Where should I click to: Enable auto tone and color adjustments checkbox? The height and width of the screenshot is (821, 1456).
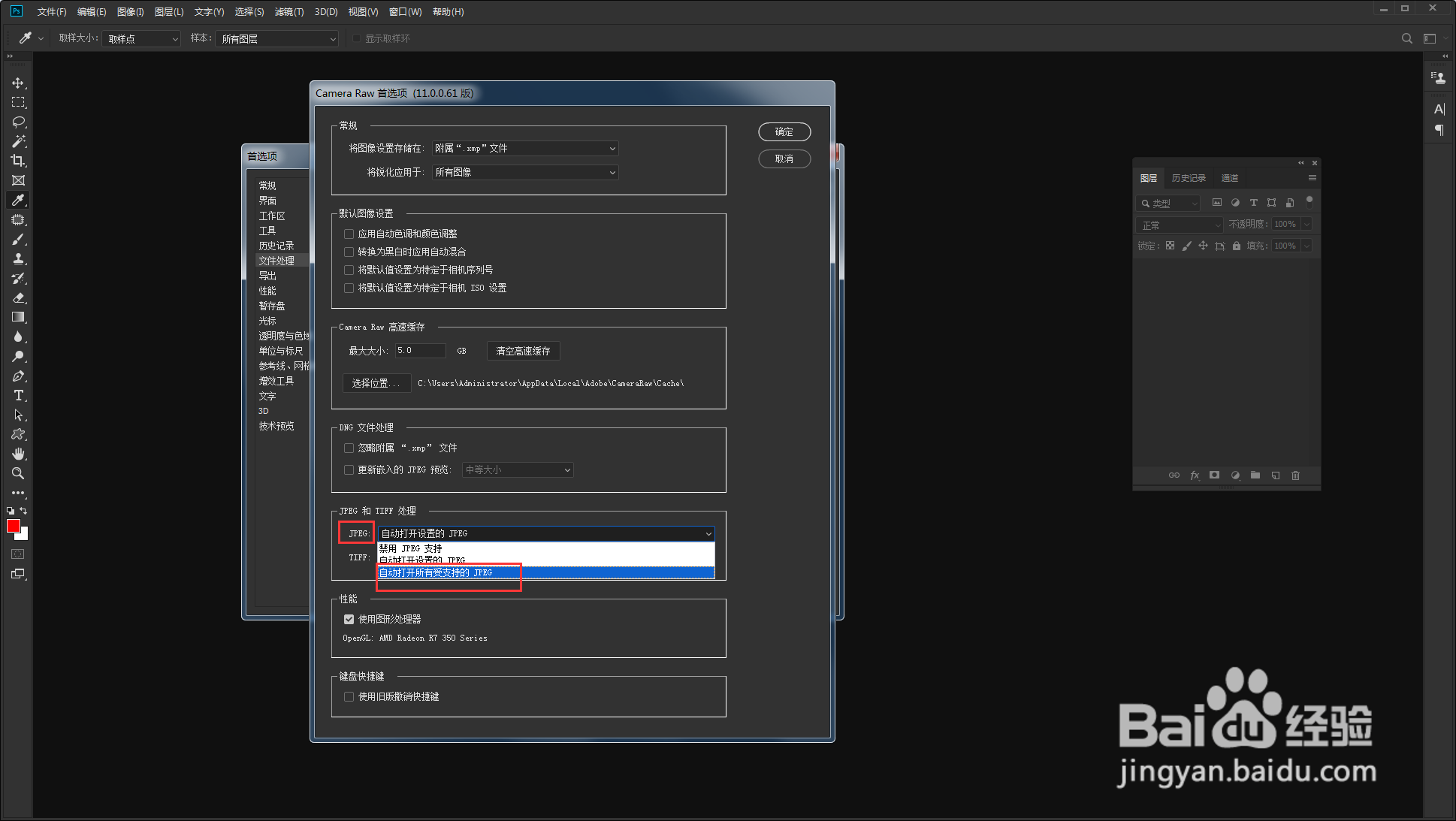[x=349, y=234]
